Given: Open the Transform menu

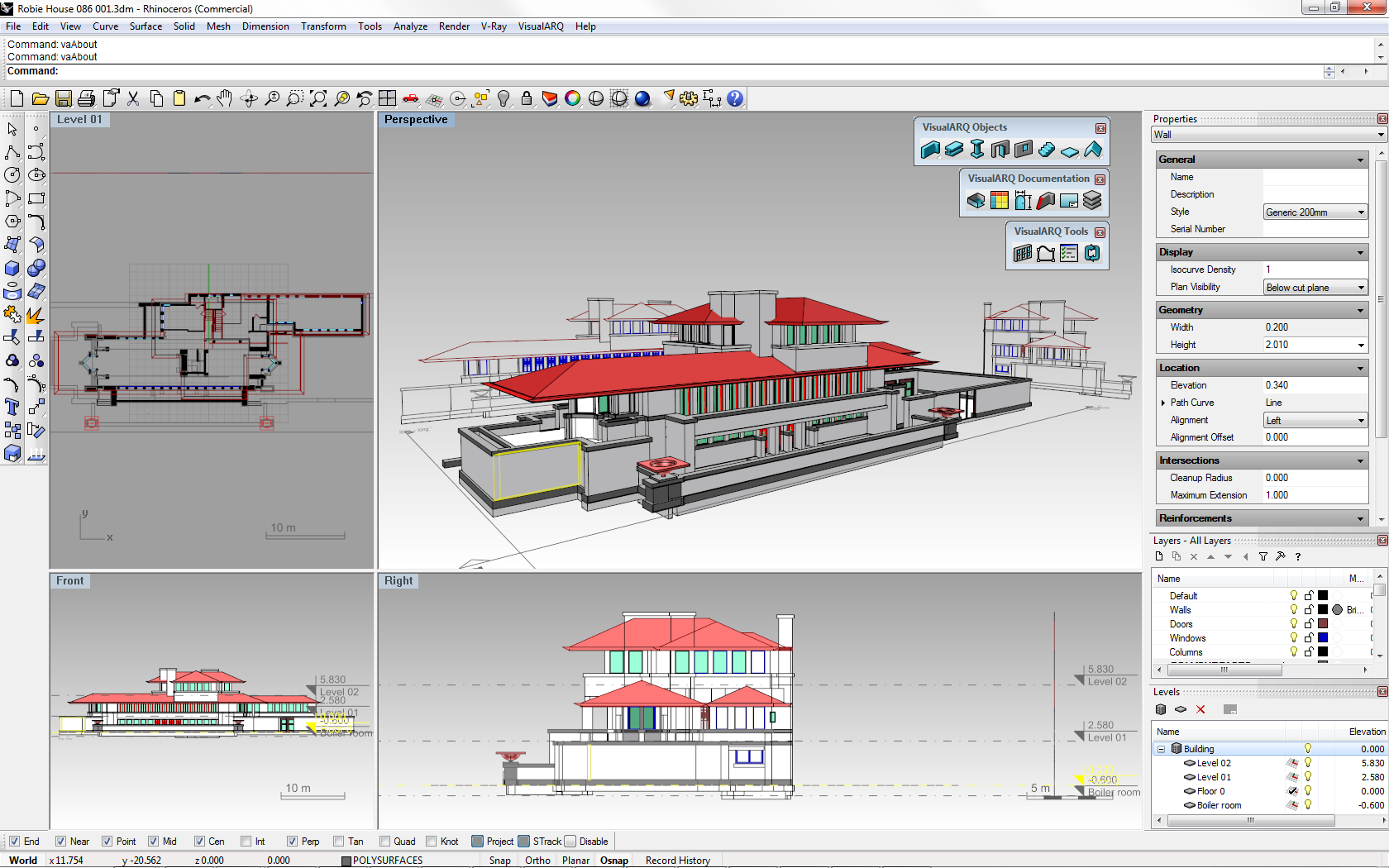Looking at the screenshot, I should click(x=323, y=26).
